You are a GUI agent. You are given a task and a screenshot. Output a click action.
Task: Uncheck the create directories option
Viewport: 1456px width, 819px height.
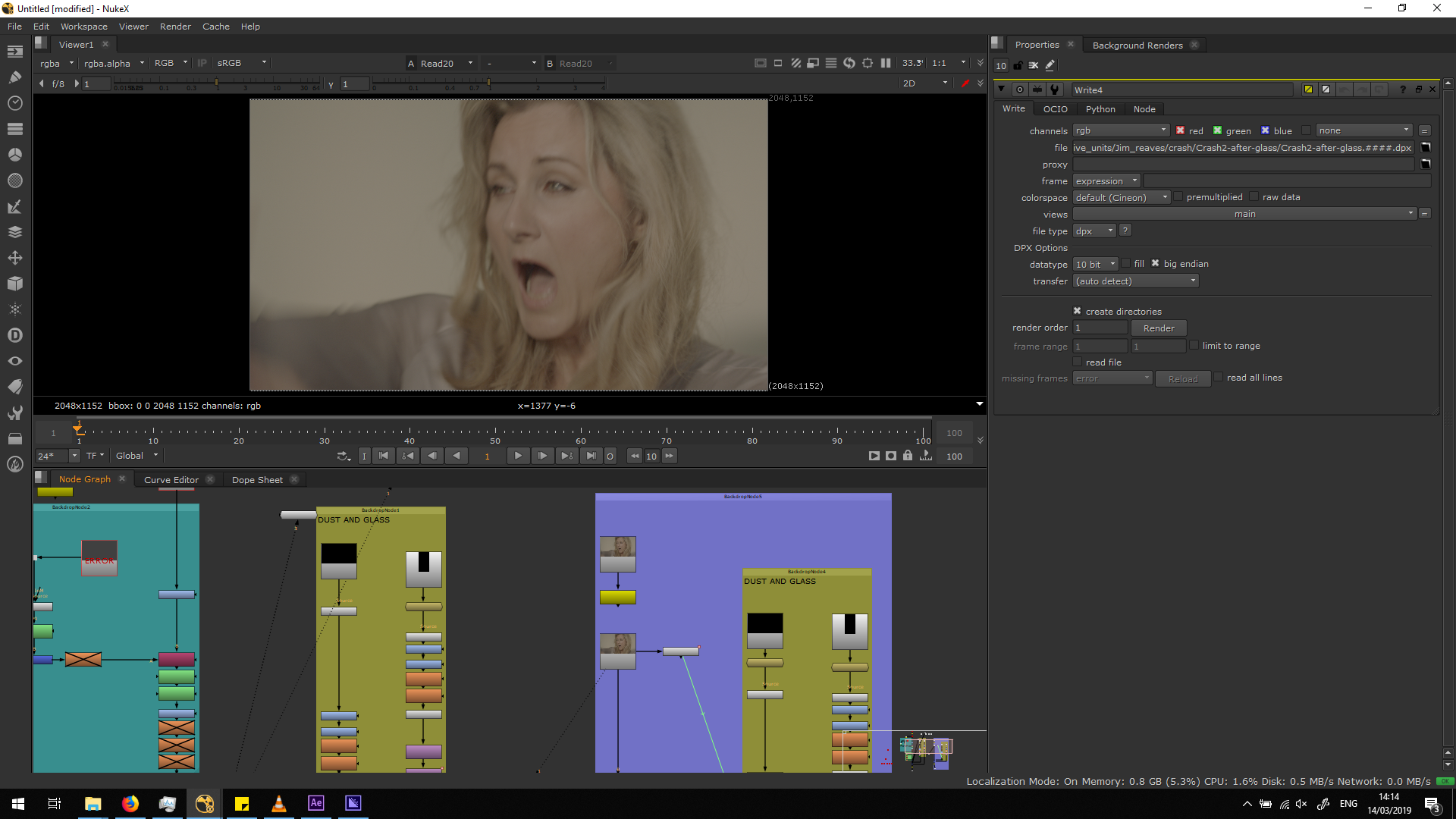click(x=1077, y=311)
